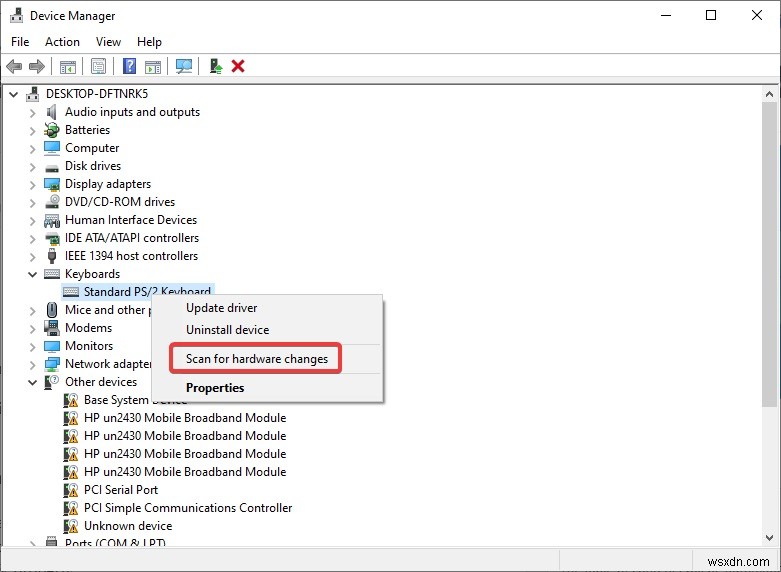This screenshot has height=572, width=781.
Task: Click the Computer category monitor icon
Action: click(x=52, y=148)
